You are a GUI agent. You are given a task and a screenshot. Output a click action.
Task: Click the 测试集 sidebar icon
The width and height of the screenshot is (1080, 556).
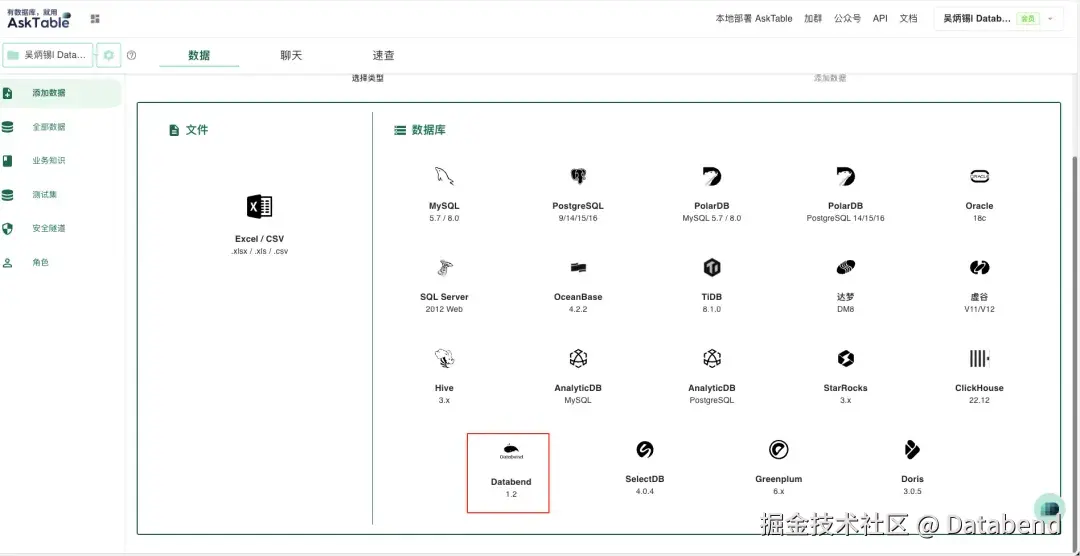(x=8, y=195)
